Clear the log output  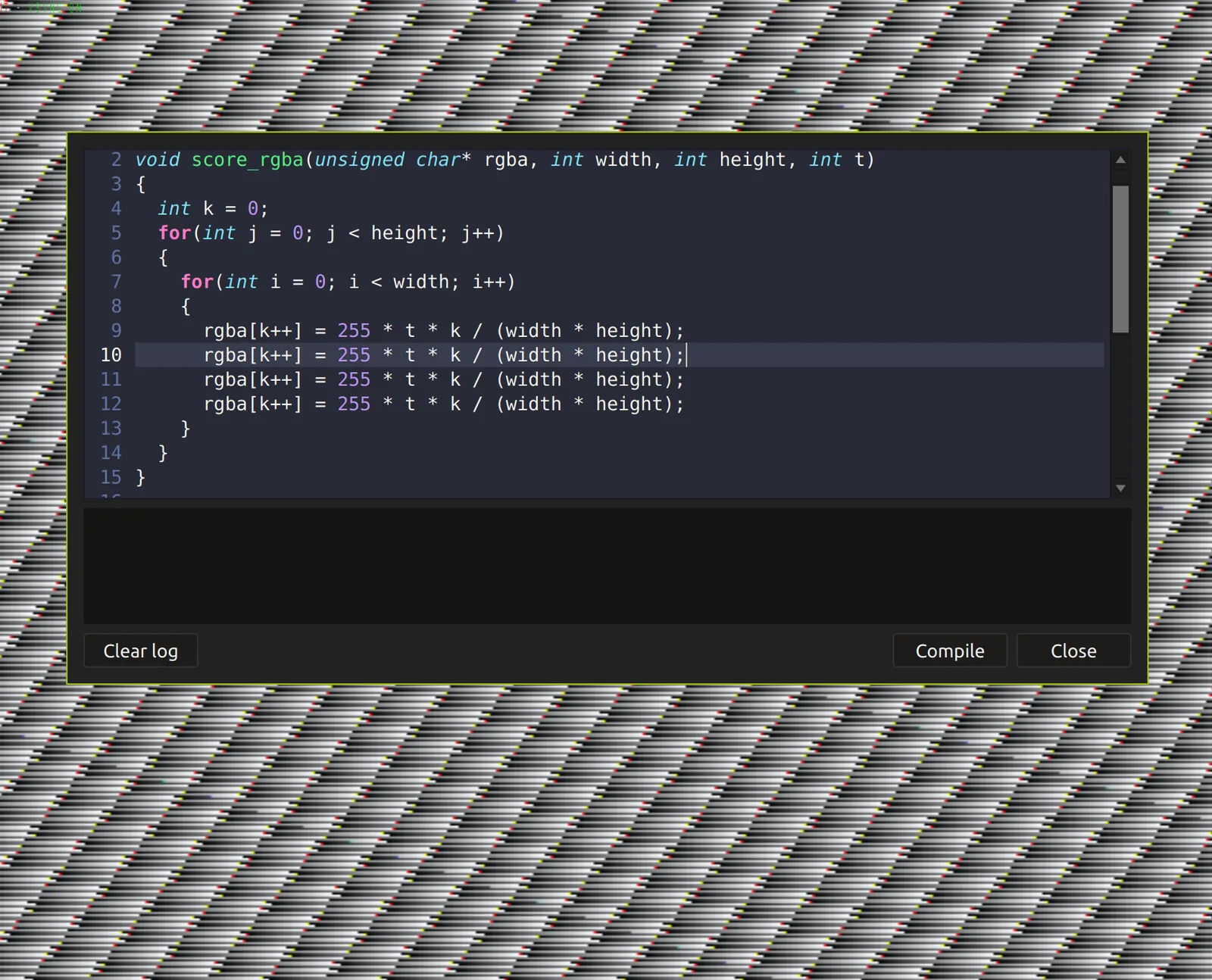click(x=141, y=651)
